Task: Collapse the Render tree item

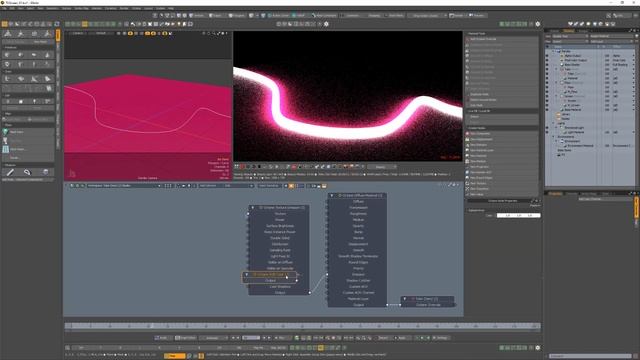Action: (x=553, y=51)
